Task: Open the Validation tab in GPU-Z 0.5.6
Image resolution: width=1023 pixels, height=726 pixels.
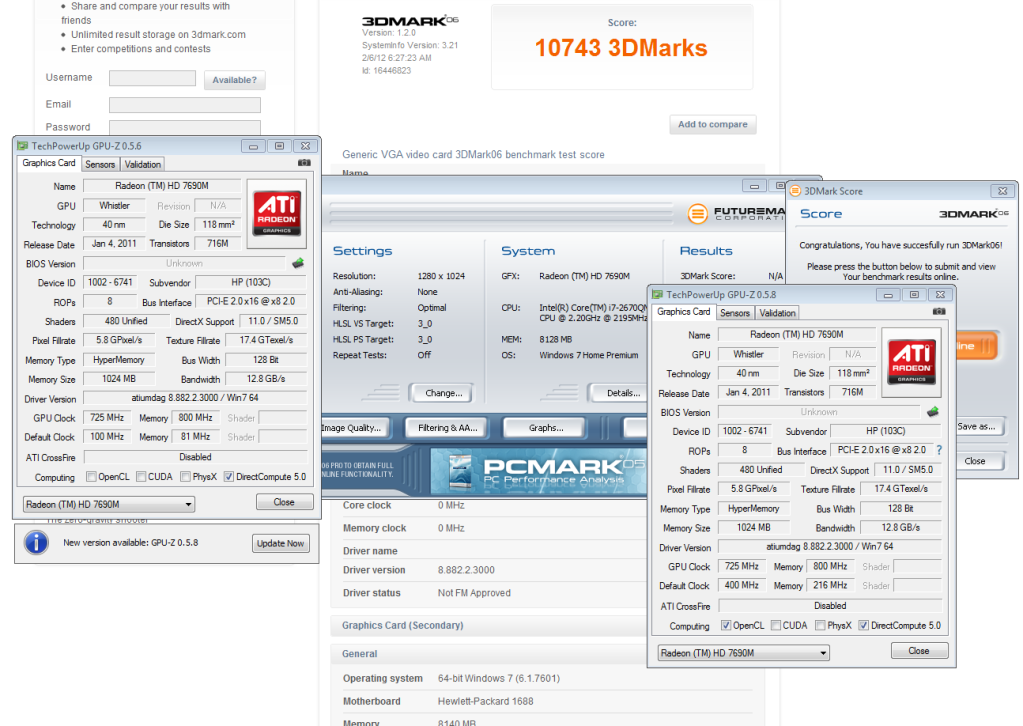Action: pyautogui.click(x=142, y=164)
